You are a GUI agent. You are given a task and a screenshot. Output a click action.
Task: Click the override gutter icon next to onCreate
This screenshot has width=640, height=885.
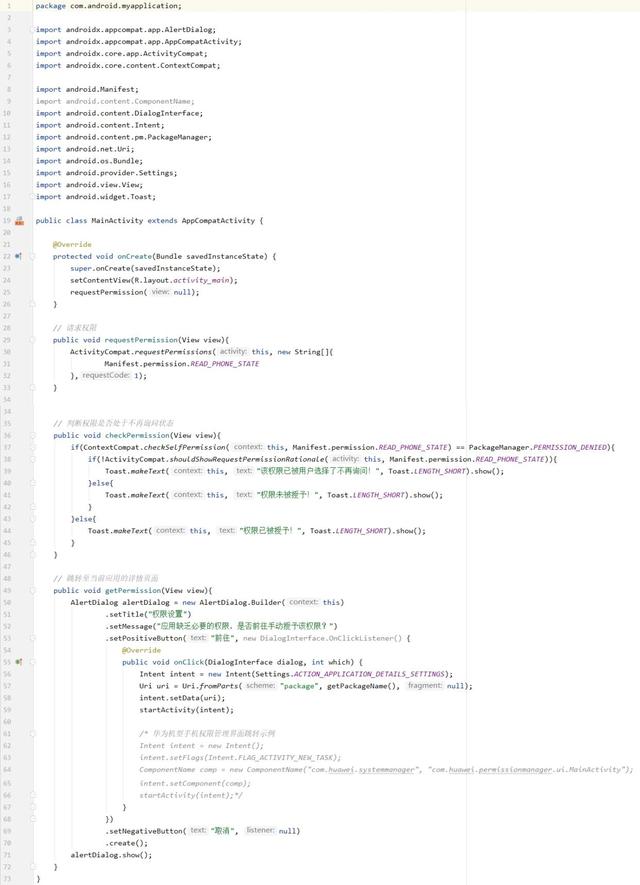(x=19, y=256)
